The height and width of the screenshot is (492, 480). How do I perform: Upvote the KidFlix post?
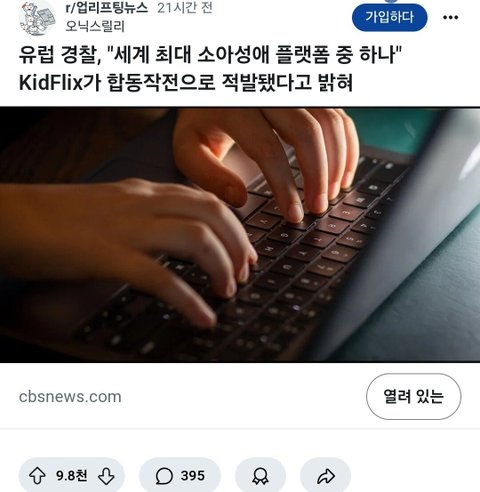coord(37,476)
